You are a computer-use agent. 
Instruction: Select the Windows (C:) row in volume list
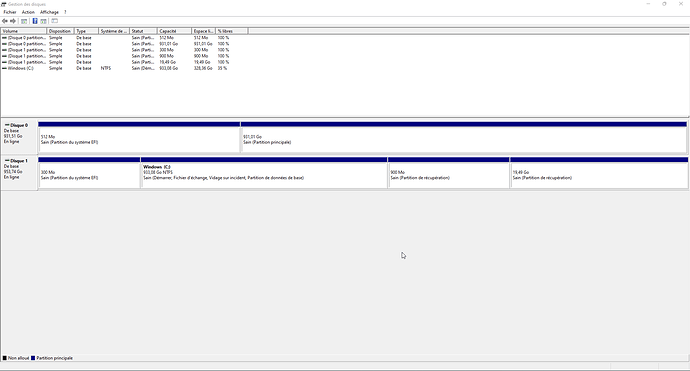(114, 68)
